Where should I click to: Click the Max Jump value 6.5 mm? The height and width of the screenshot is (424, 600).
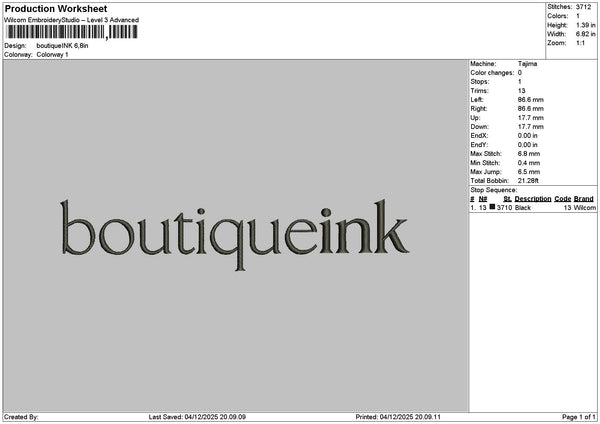(529, 172)
